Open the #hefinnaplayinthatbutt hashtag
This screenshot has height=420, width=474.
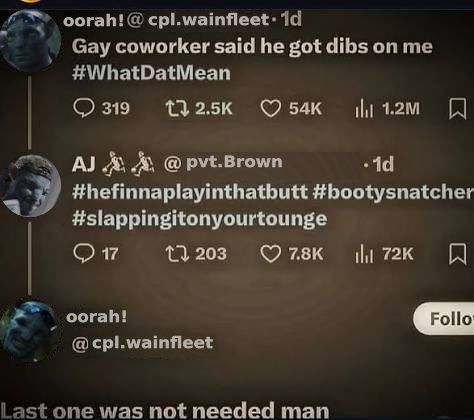click(x=190, y=193)
